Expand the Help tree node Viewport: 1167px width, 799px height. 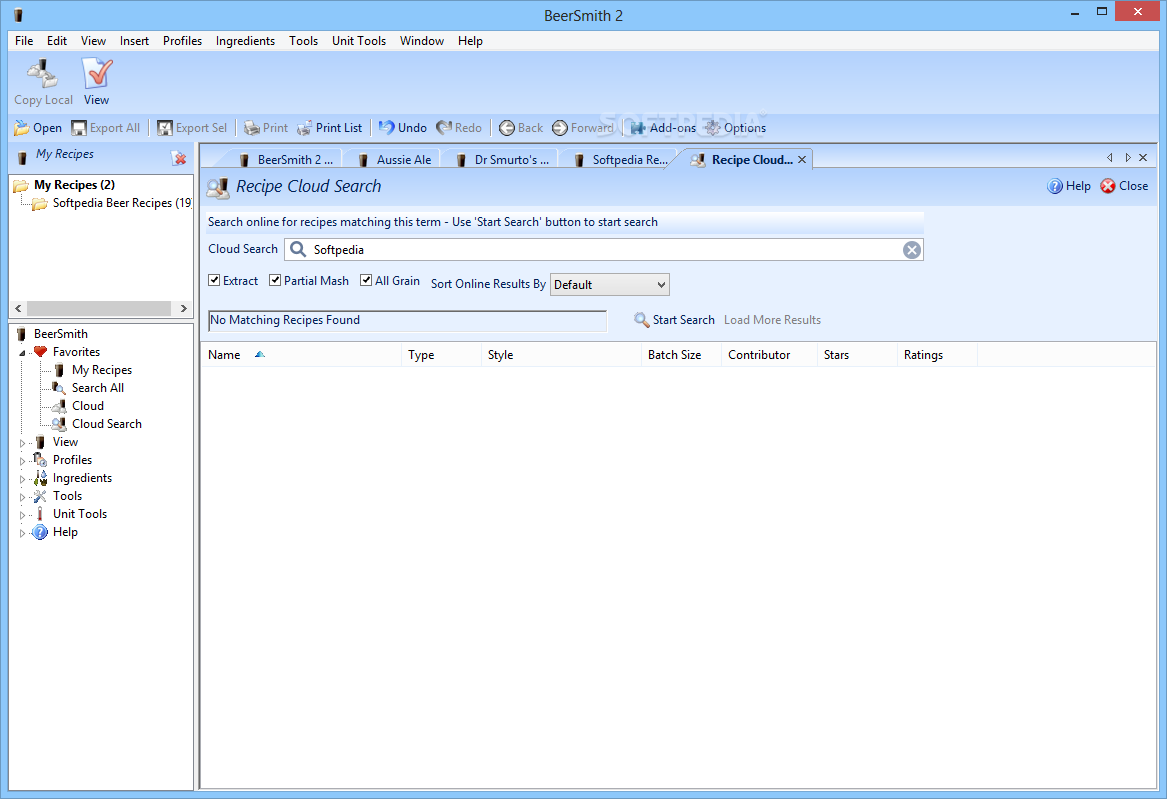(x=22, y=533)
